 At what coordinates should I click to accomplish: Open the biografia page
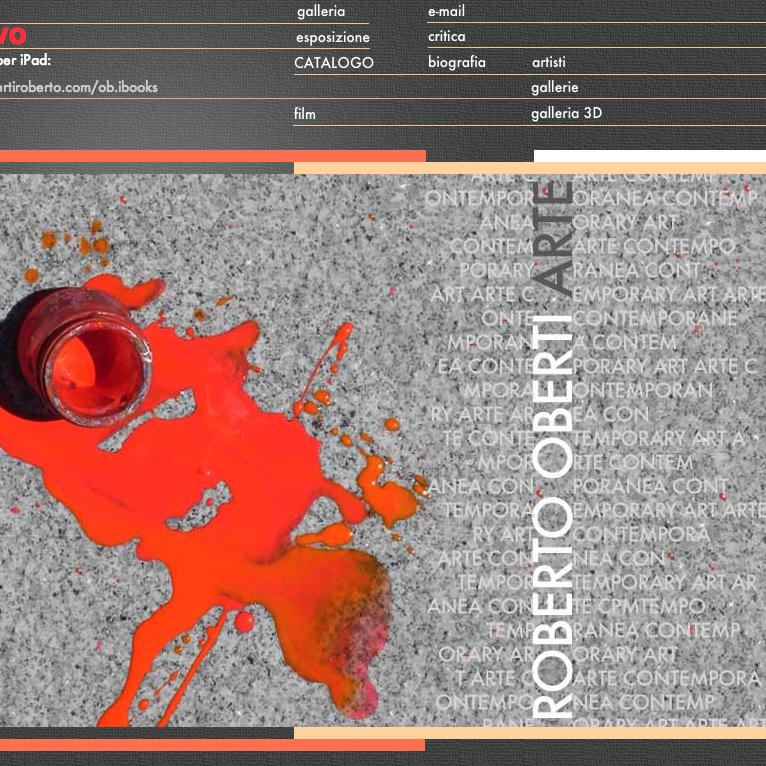click(457, 62)
